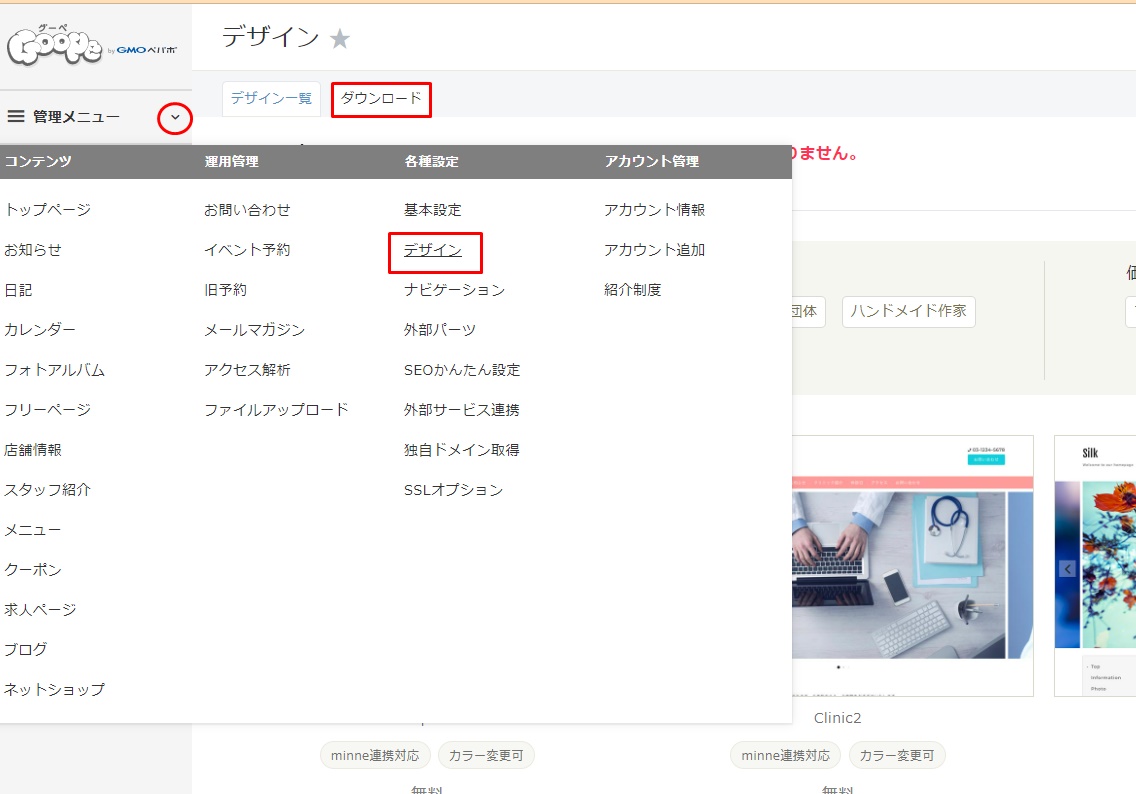Open 求人ページ menu item
Screen dimensions: 1136x794
tap(41, 609)
